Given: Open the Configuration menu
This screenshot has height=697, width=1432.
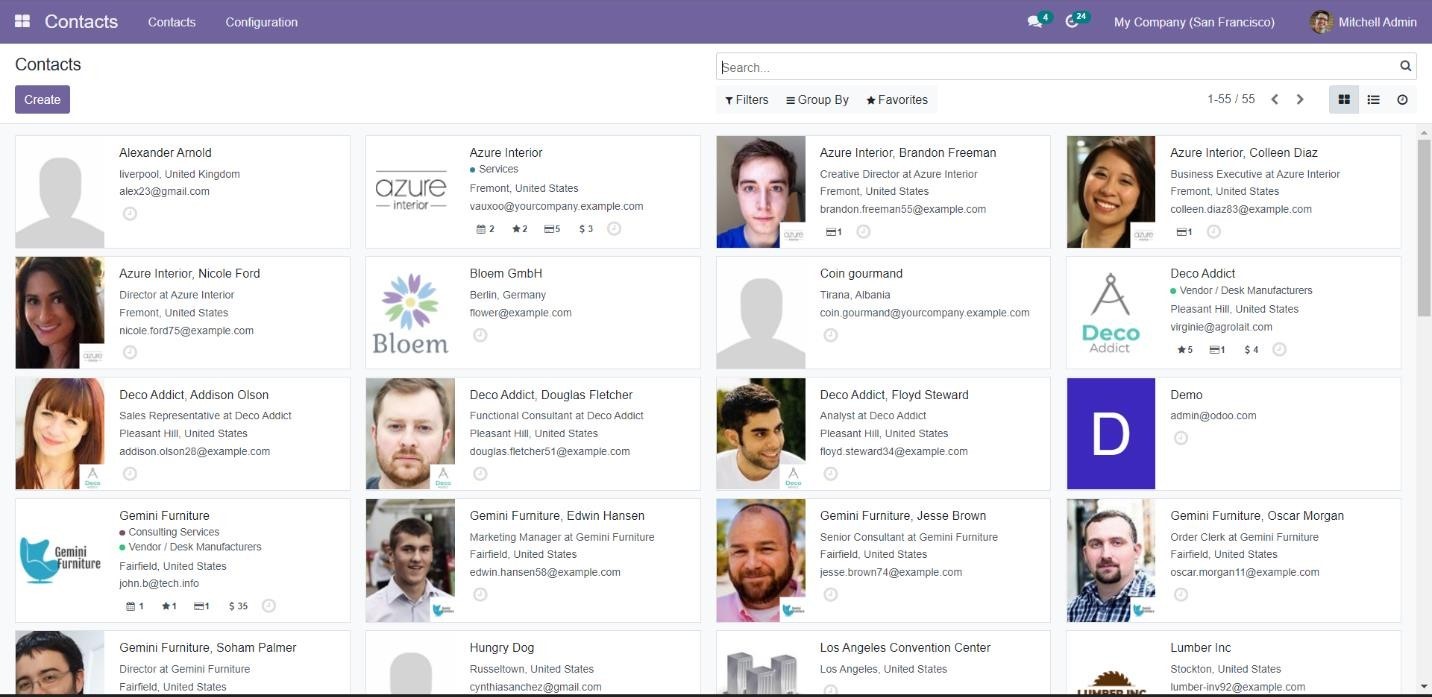Looking at the screenshot, I should (261, 22).
